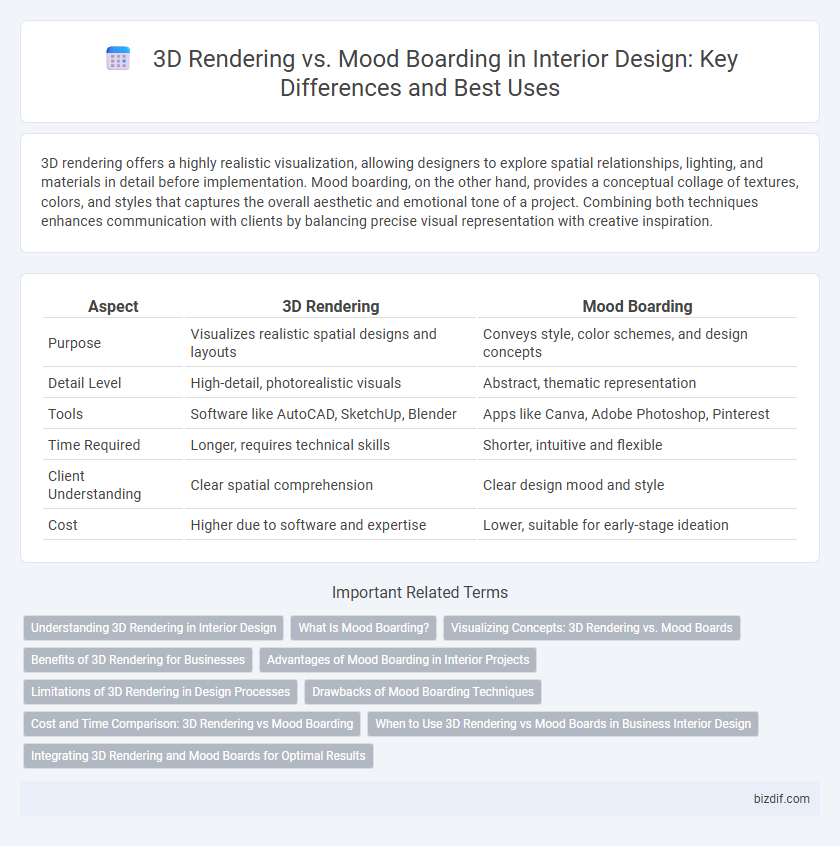Click 'Software like AutoCAD, SketchUp, Blender' cell

330,414
